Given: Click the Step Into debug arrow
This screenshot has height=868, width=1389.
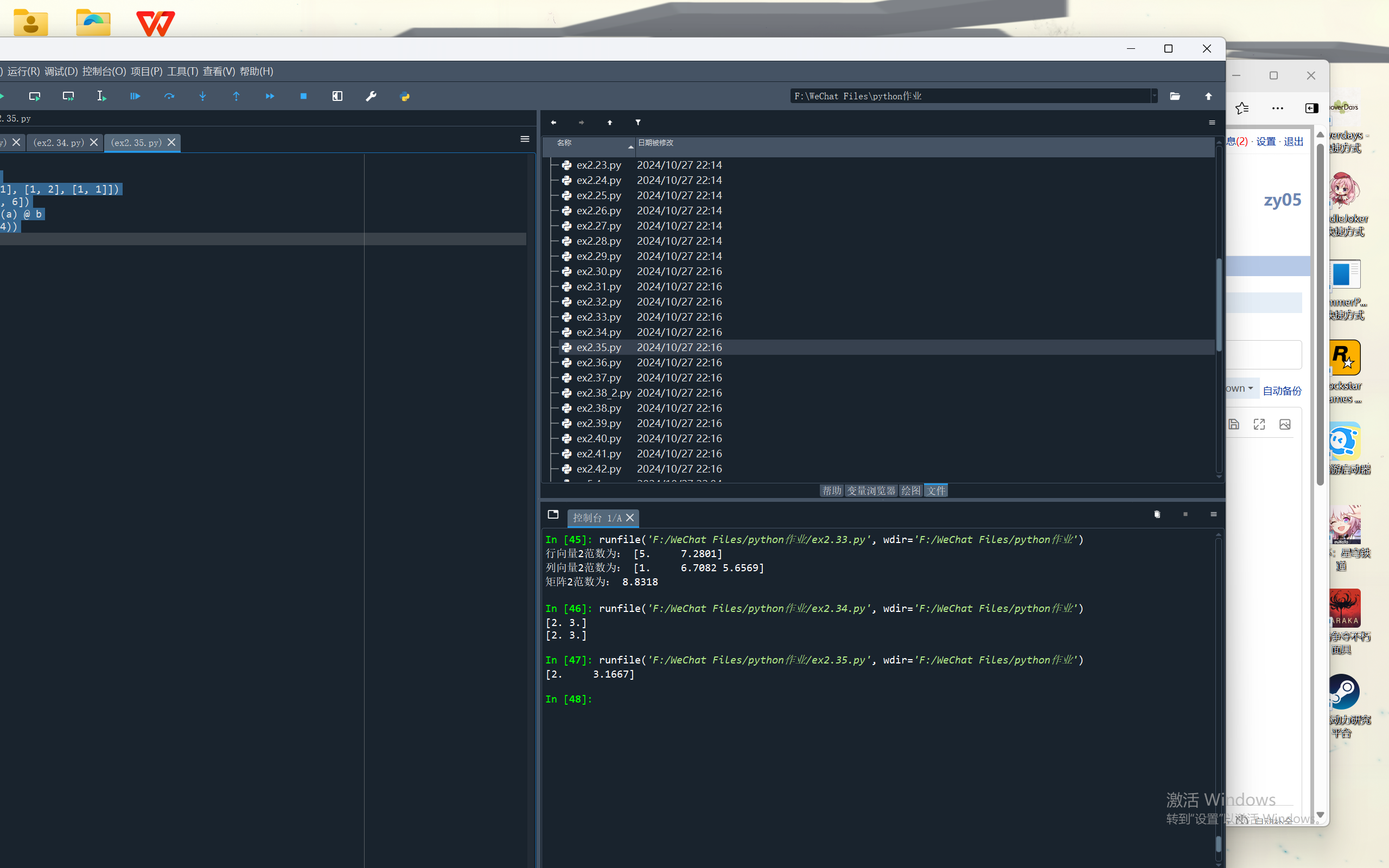Looking at the screenshot, I should 202,97.
